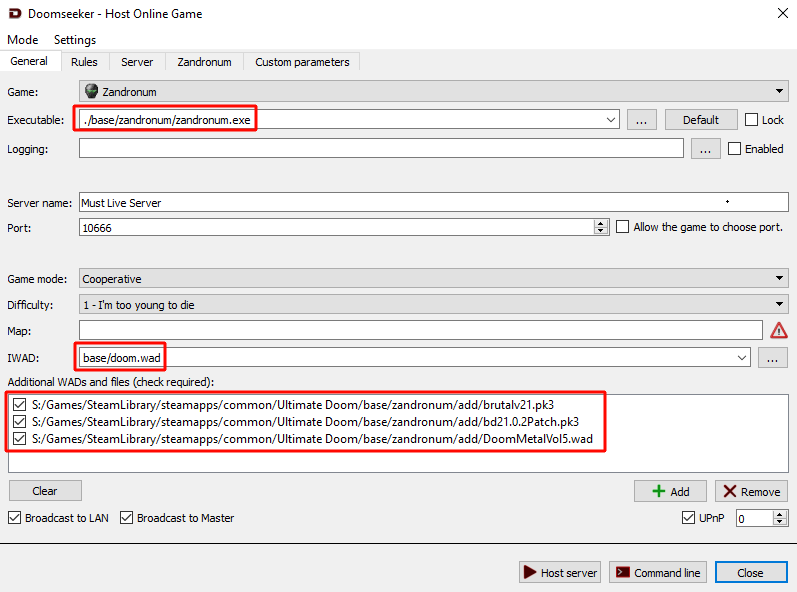Click the red warning triangle next to Map
This screenshot has height=592, width=797.
pos(778,330)
